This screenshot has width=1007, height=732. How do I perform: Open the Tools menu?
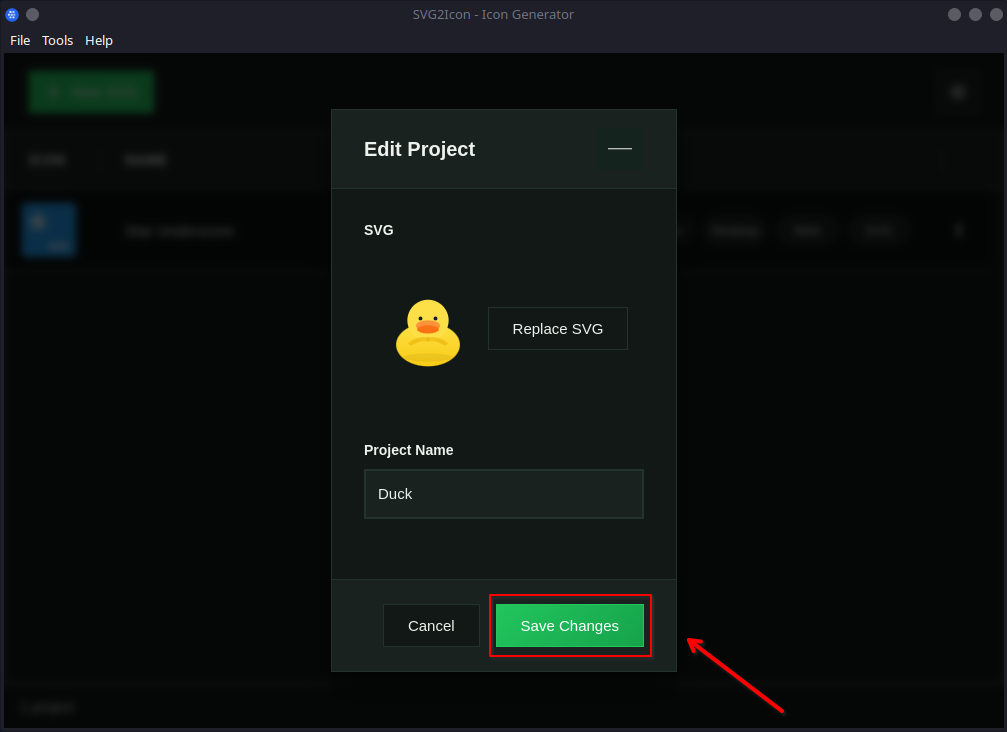(x=57, y=40)
